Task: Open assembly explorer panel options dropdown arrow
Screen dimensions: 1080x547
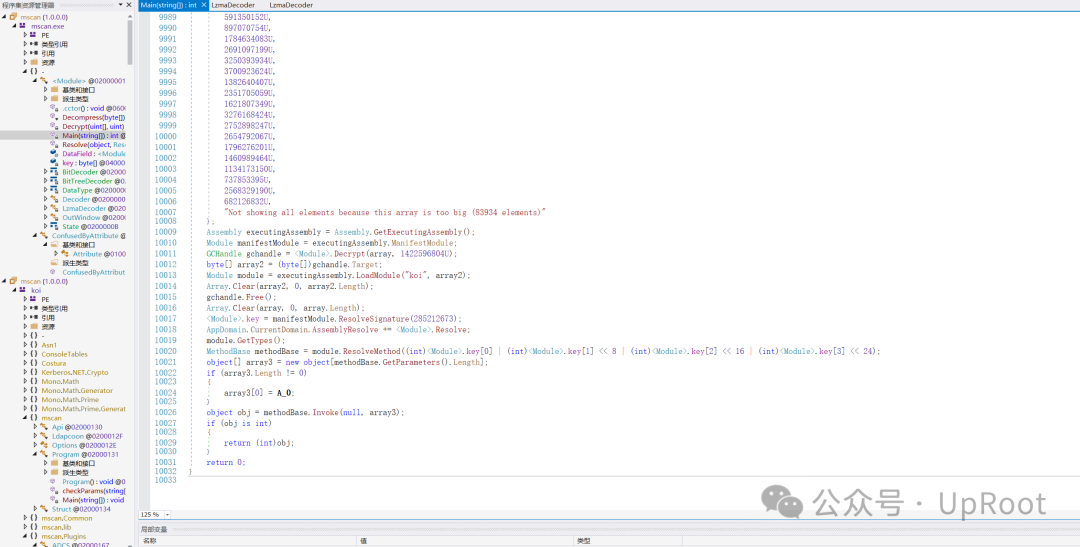Action: 120,5
